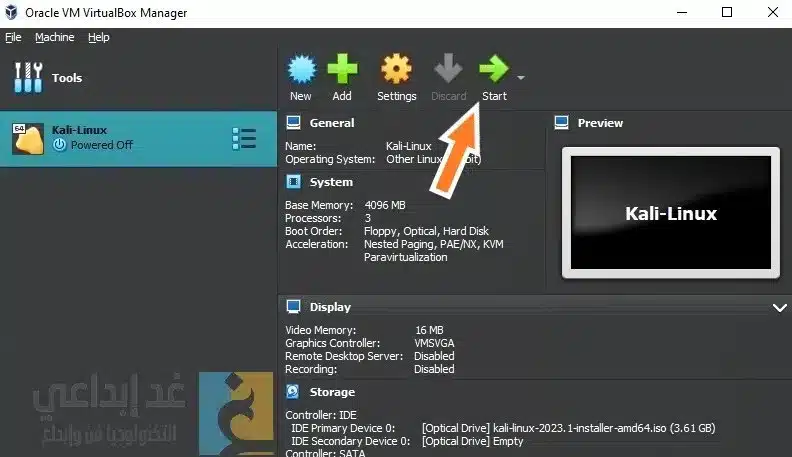Viewport: 792px width, 457px height.
Task: Click the VMSVGA graphics controller value
Action: (x=434, y=343)
